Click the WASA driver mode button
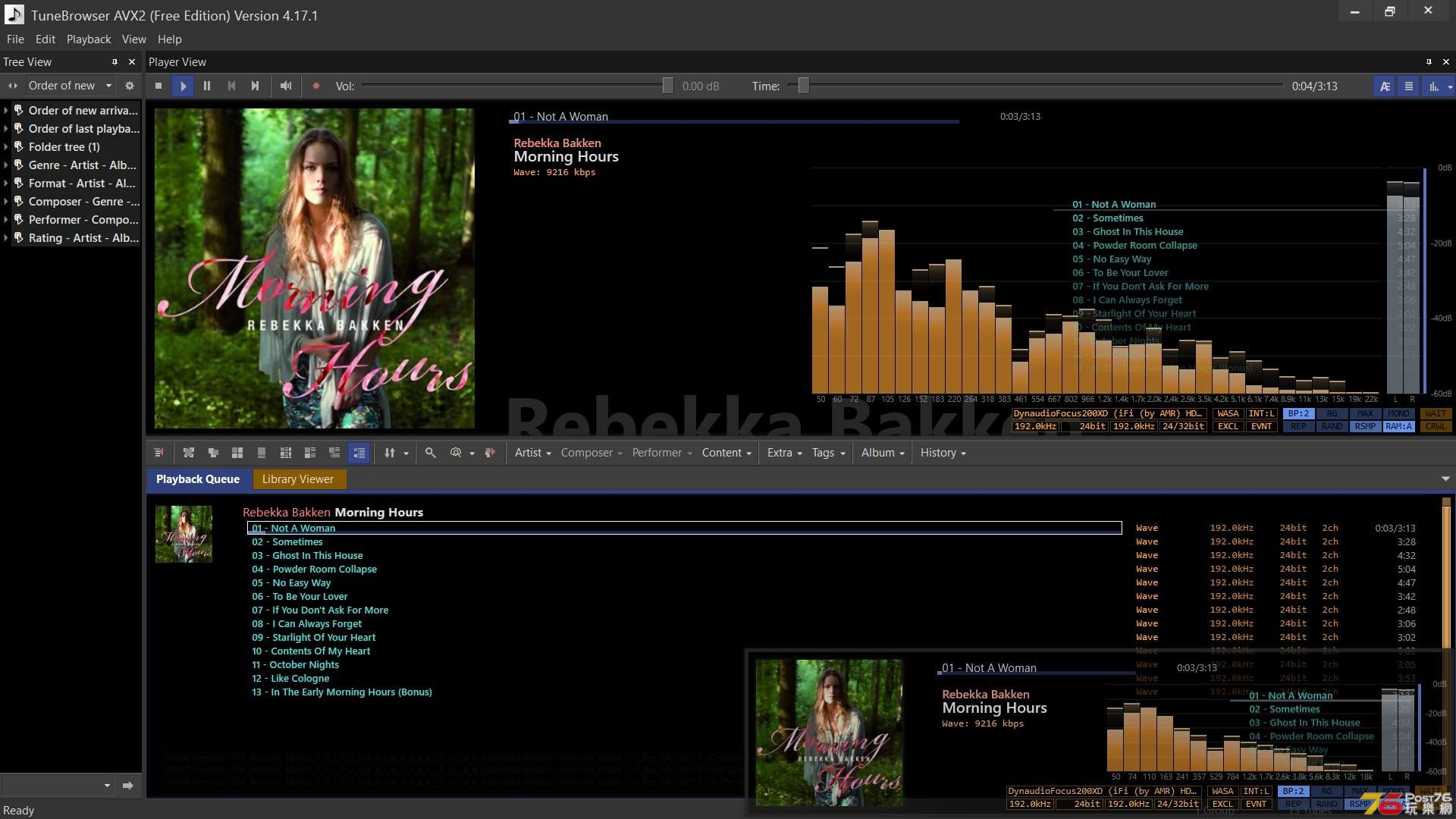This screenshot has height=819, width=1456. click(x=1228, y=414)
